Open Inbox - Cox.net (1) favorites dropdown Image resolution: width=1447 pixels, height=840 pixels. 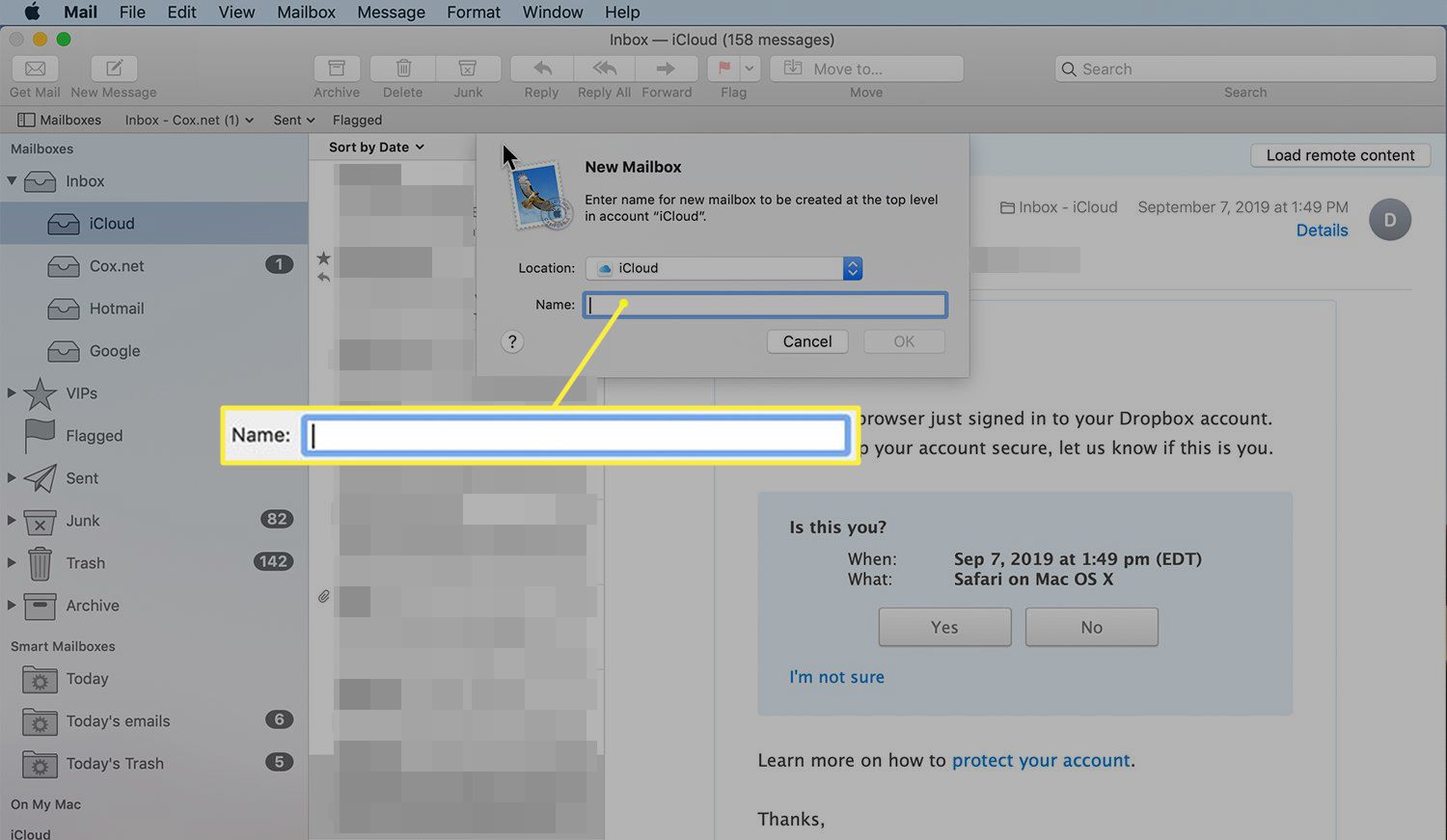[x=189, y=120]
